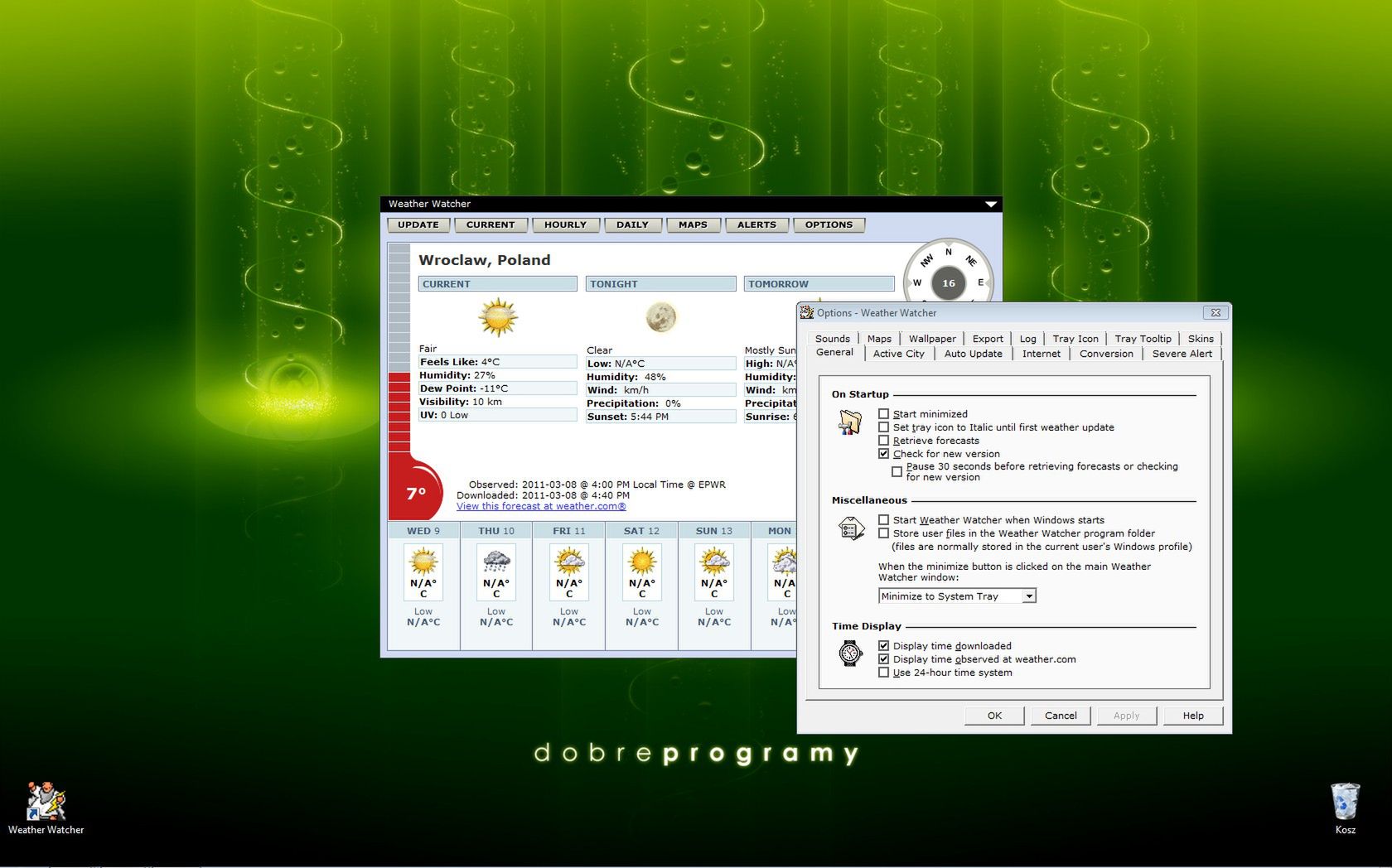
Task: Uncheck Check for new version
Action: pyautogui.click(x=883, y=454)
